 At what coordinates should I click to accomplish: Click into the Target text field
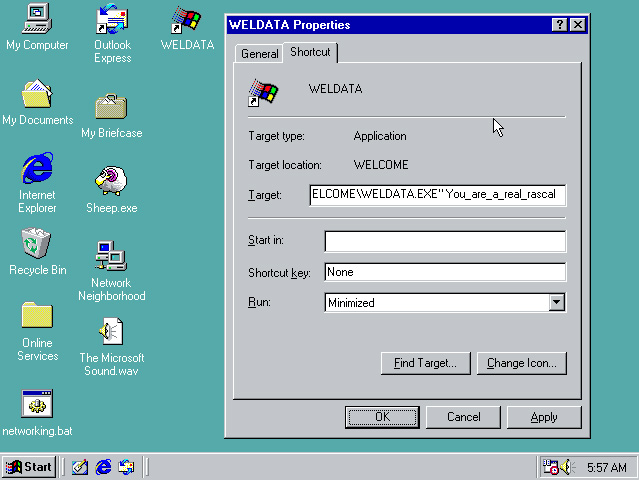tap(438, 195)
